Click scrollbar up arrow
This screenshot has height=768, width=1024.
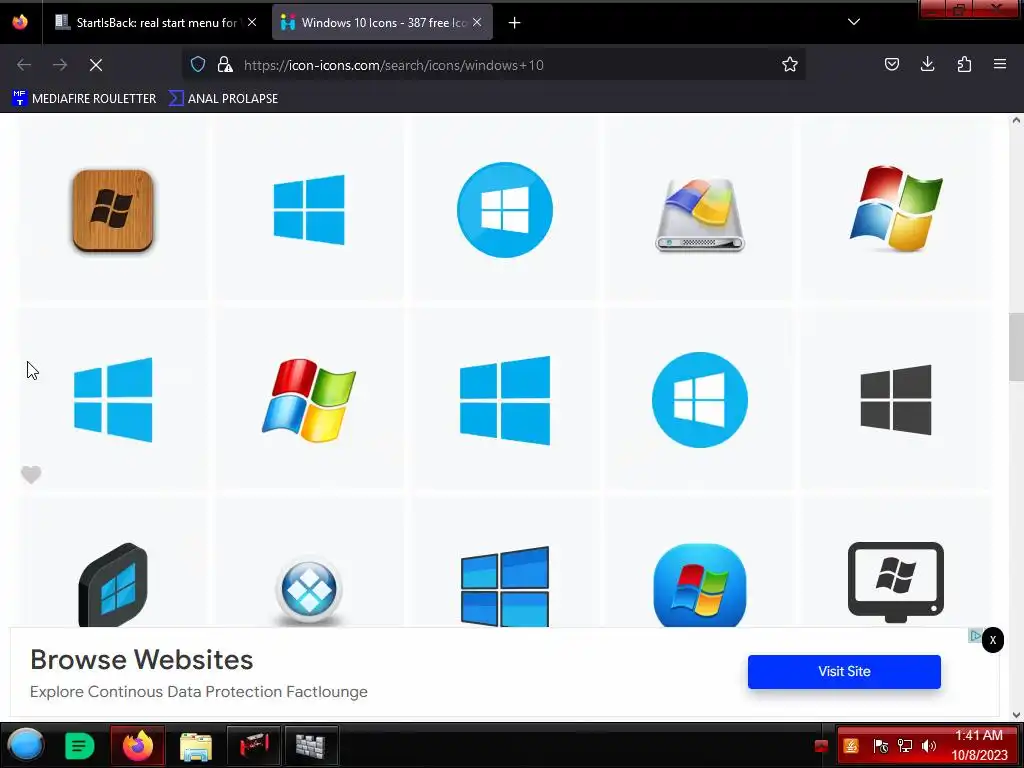[x=1016, y=121]
